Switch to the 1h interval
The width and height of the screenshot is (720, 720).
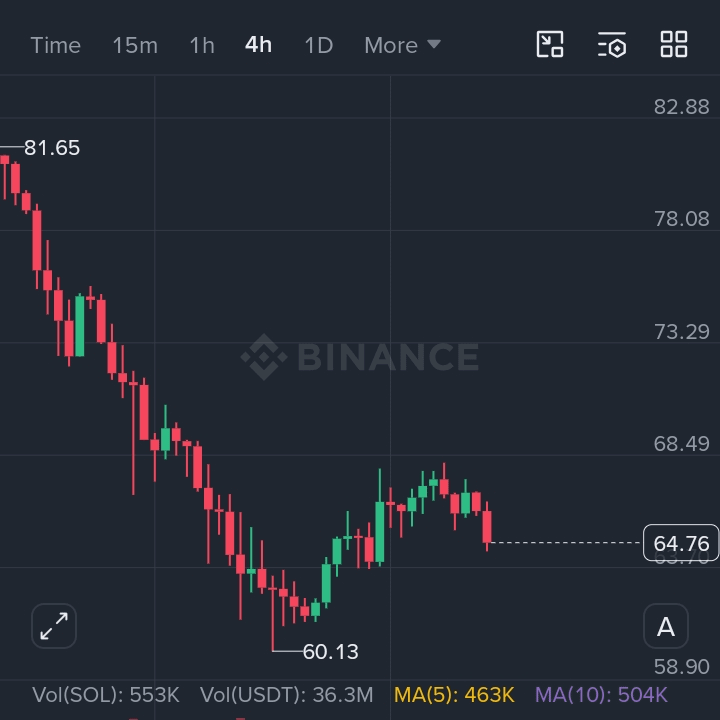(202, 45)
